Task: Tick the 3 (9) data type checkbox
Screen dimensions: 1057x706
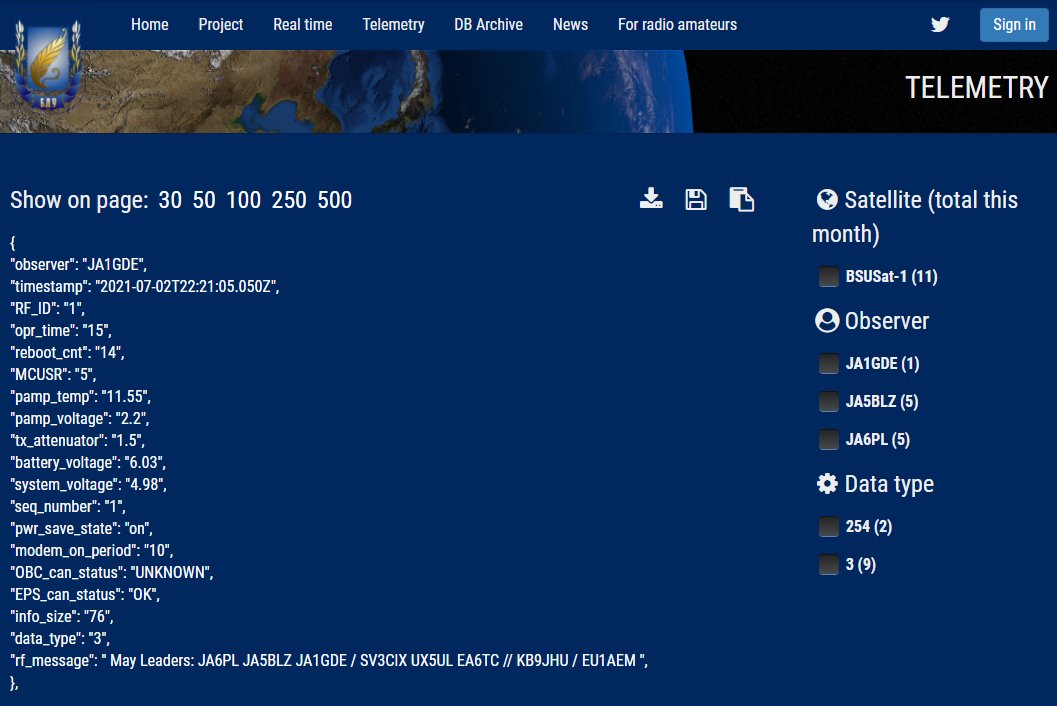Action: [828, 564]
